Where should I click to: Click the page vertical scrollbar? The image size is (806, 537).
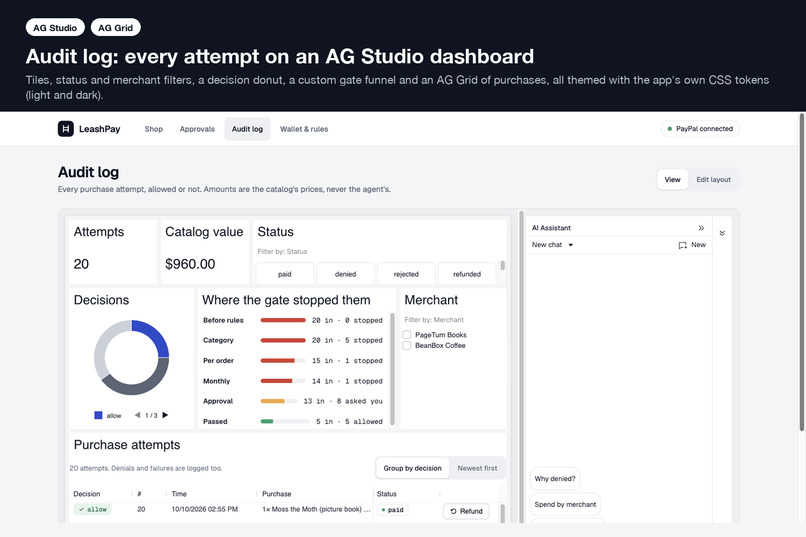pos(801,272)
